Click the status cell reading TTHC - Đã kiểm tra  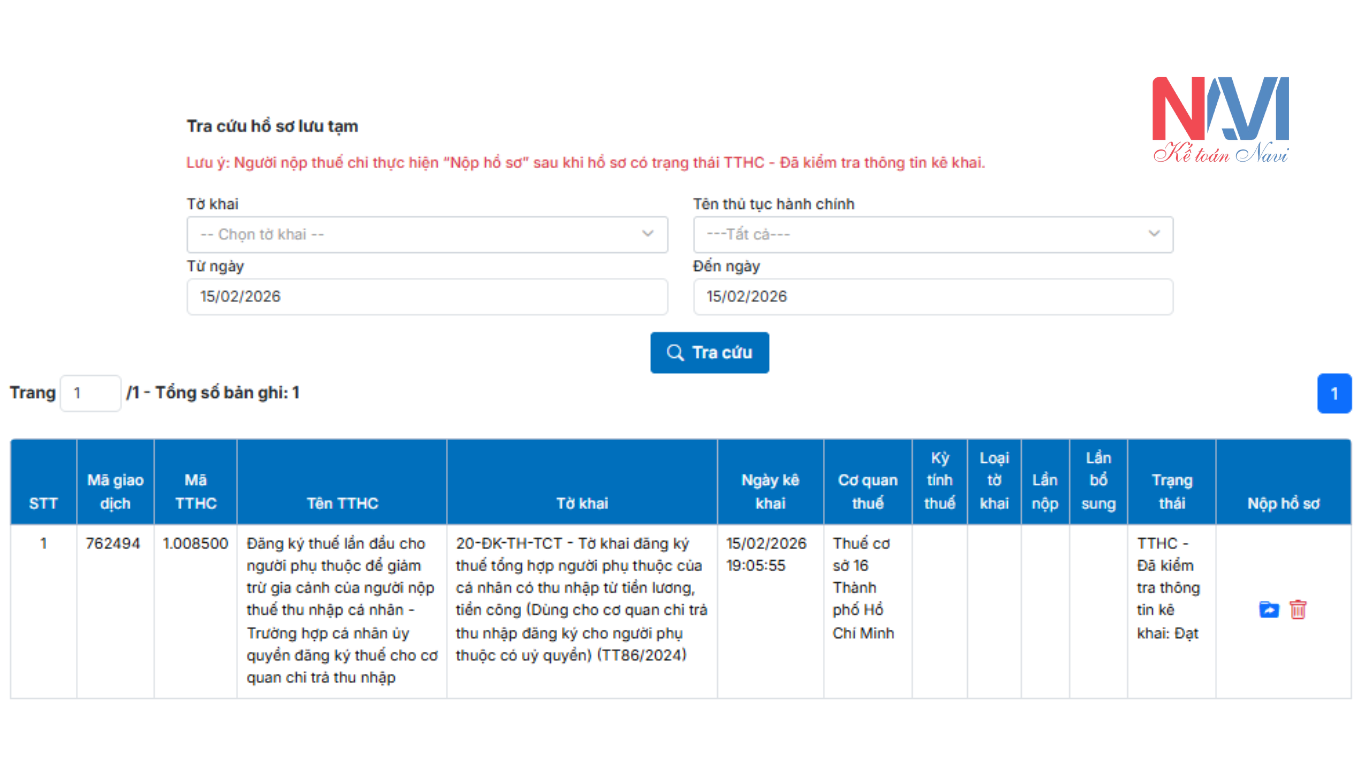click(1168, 588)
